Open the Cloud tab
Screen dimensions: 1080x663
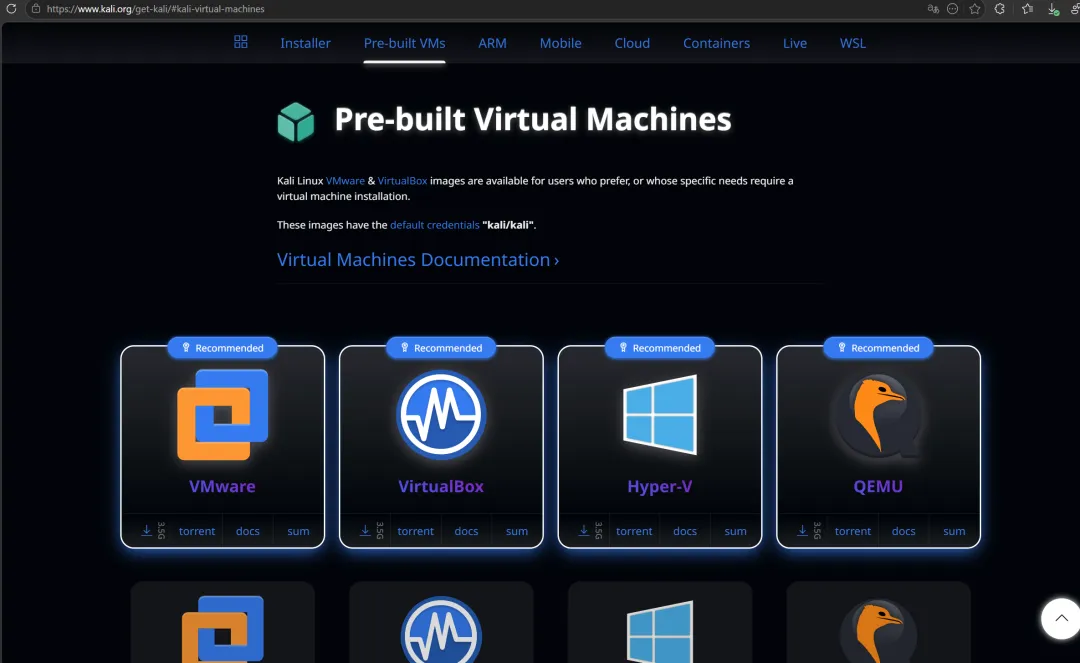tap(632, 43)
